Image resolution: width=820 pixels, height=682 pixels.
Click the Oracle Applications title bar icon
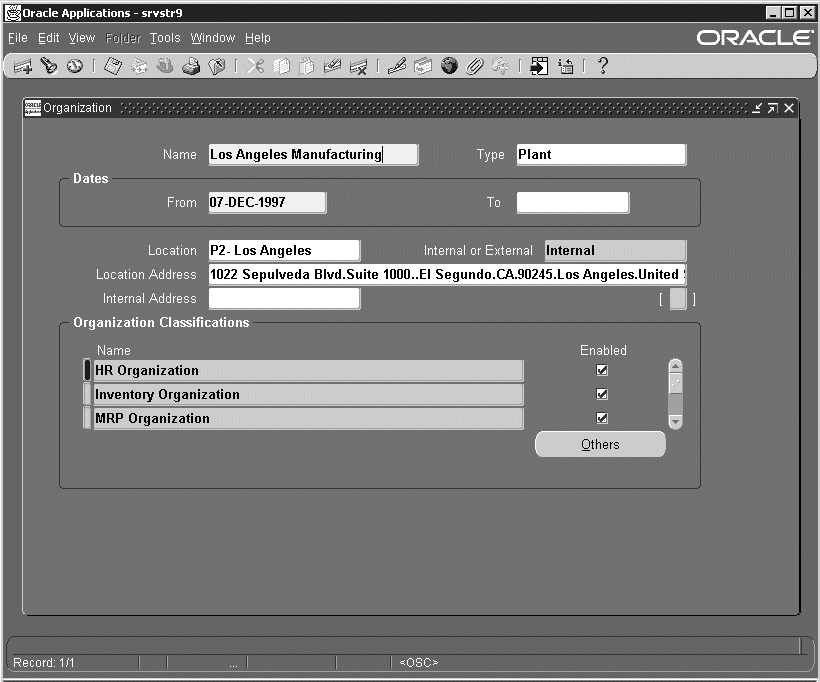[13, 13]
